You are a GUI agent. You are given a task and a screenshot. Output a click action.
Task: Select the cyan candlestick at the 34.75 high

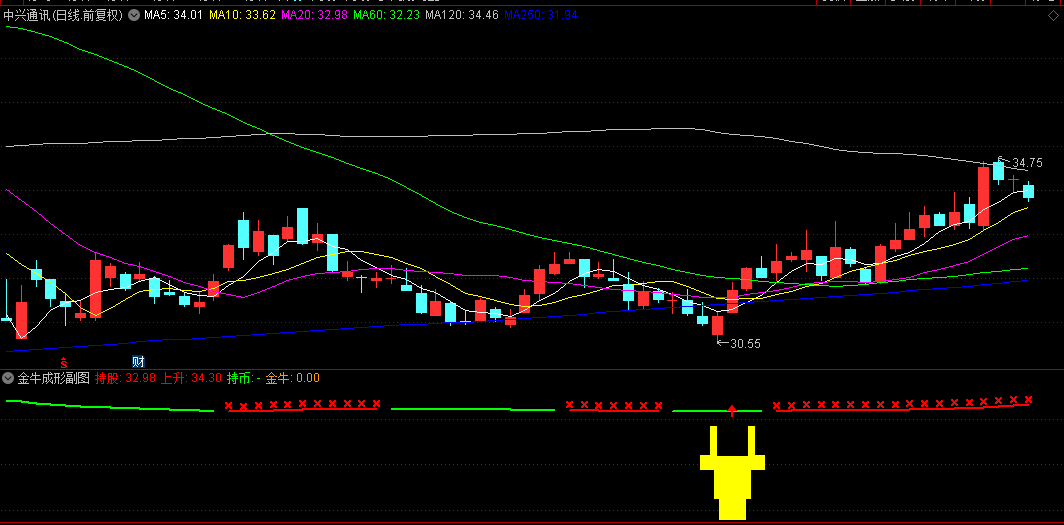(999, 170)
